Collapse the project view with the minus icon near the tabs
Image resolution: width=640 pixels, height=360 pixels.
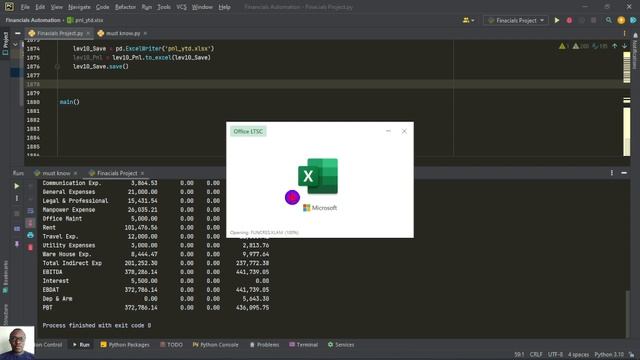click(x=18, y=33)
